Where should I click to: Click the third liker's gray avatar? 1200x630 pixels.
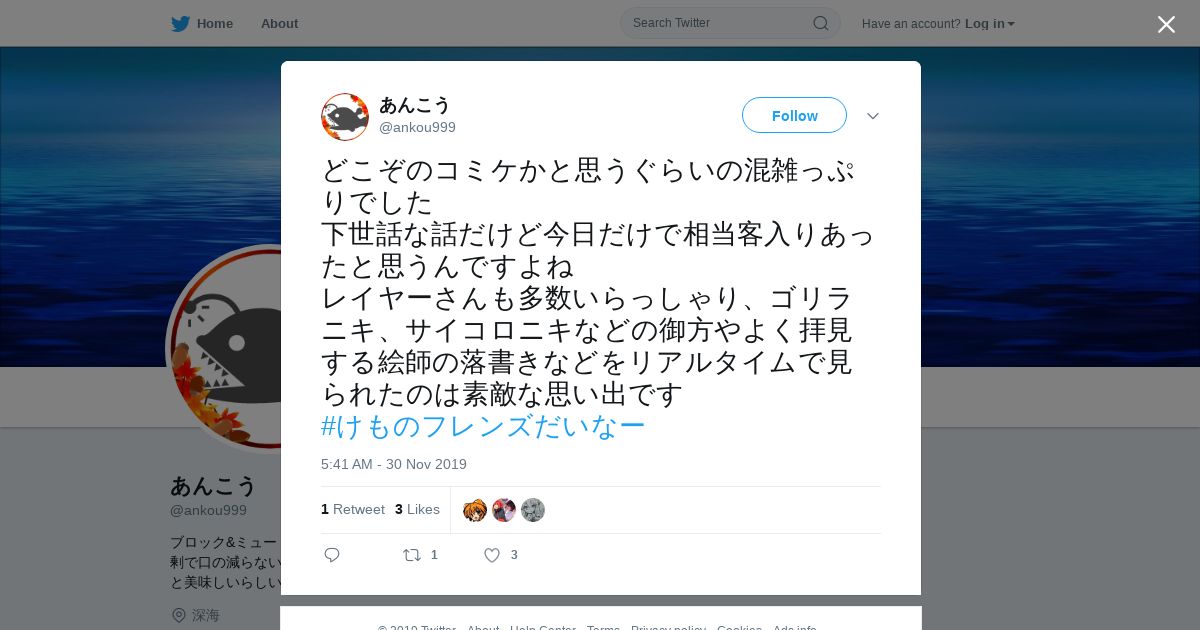coord(533,510)
